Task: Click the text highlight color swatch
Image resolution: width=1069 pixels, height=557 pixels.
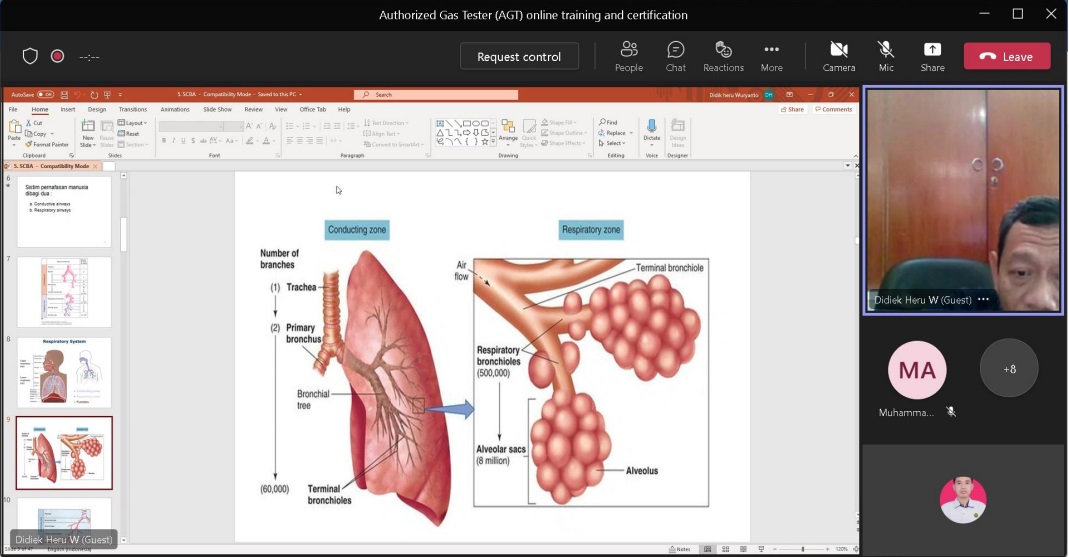Action: (250, 140)
